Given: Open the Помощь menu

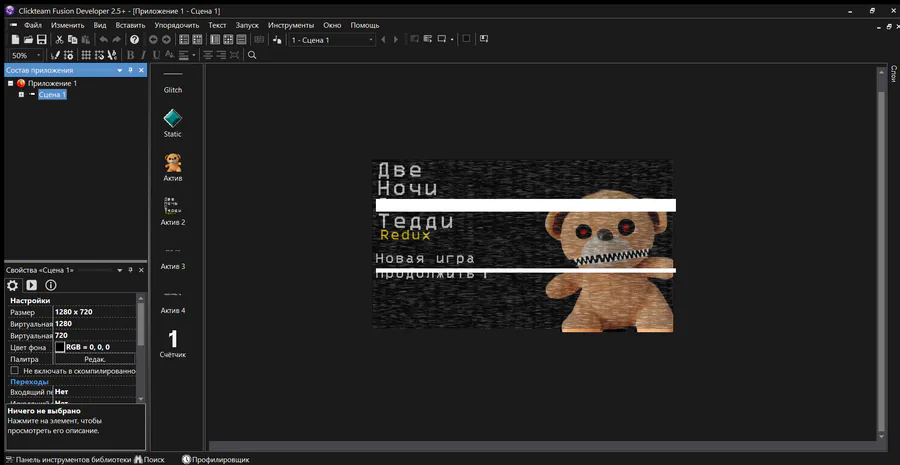Looking at the screenshot, I should pyautogui.click(x=365, y=25).
